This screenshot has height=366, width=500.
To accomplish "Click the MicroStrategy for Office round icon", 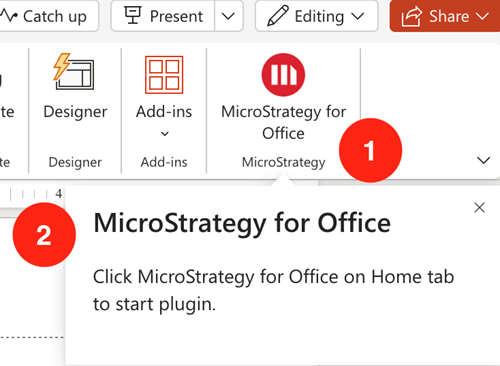I will coord(283,75).
